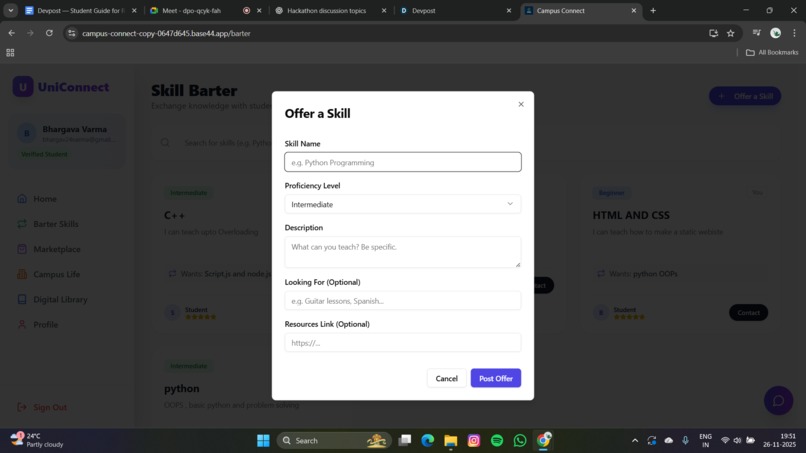
Task: Switch to Hackathon discussion topics tab
Action: [x=326, y=10]
